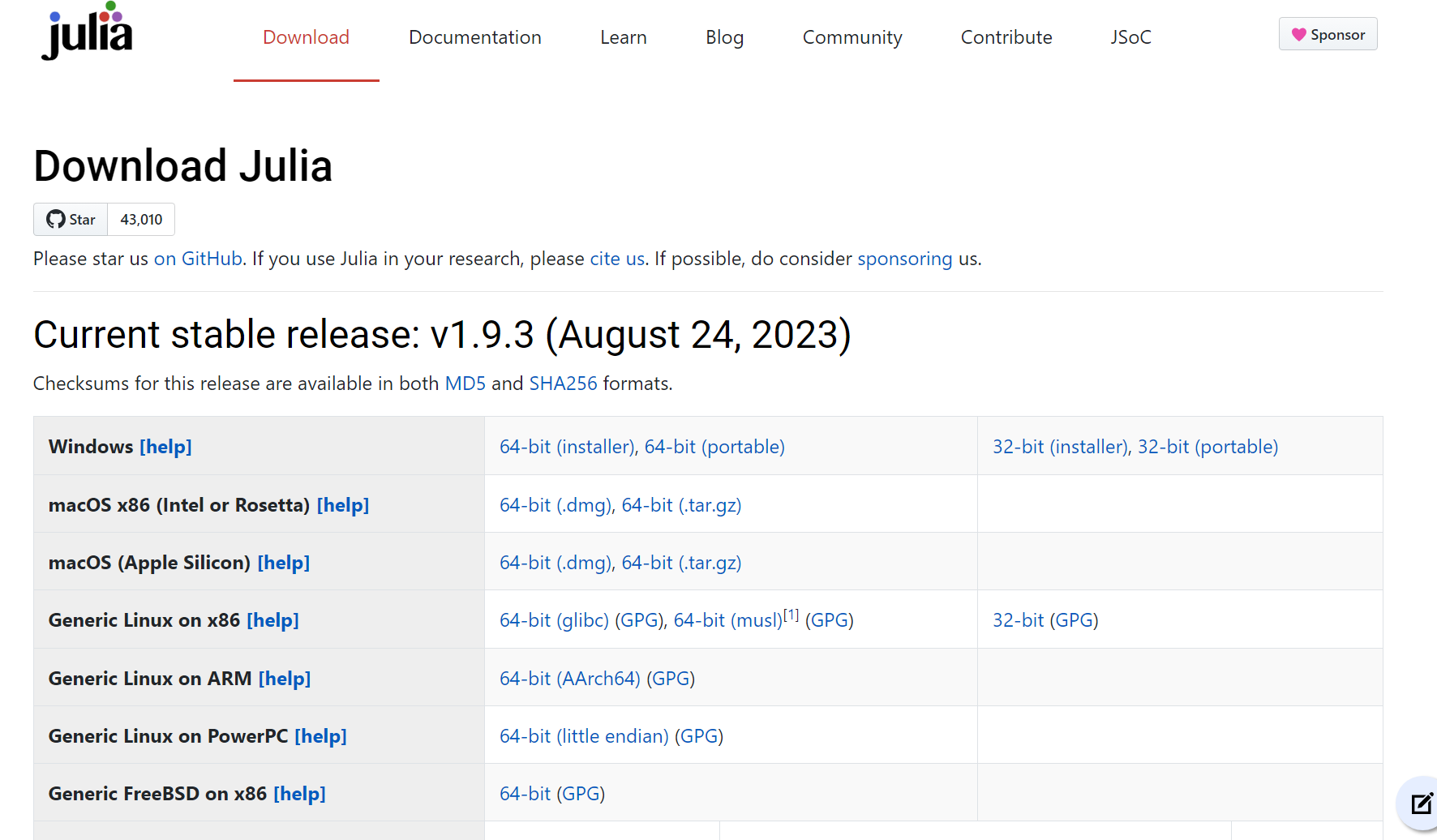The image size is (1437, 840).
Task: Go to the Learn page
Action: (x=624, y=37)
